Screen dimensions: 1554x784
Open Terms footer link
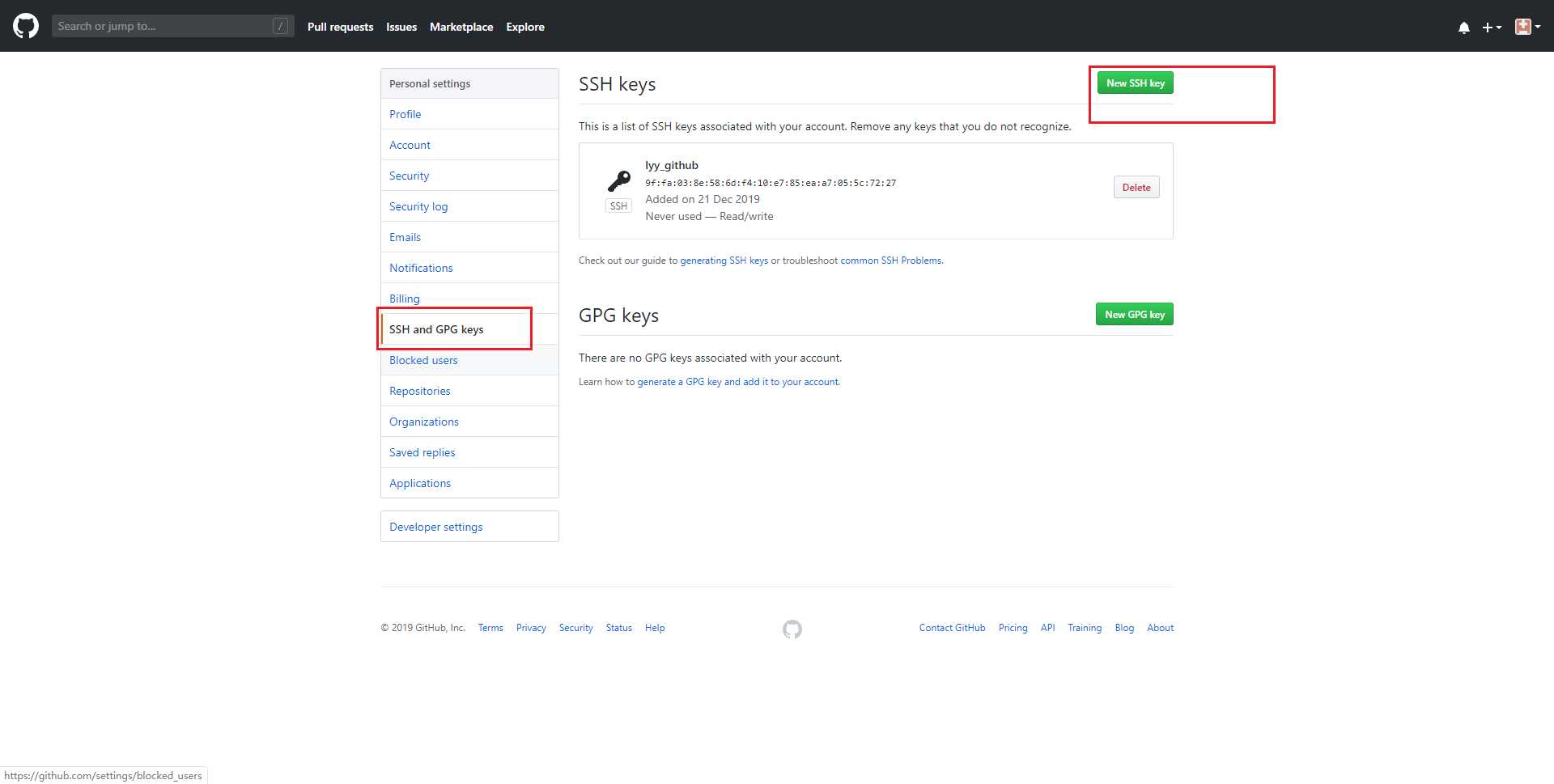coord(490,628)
